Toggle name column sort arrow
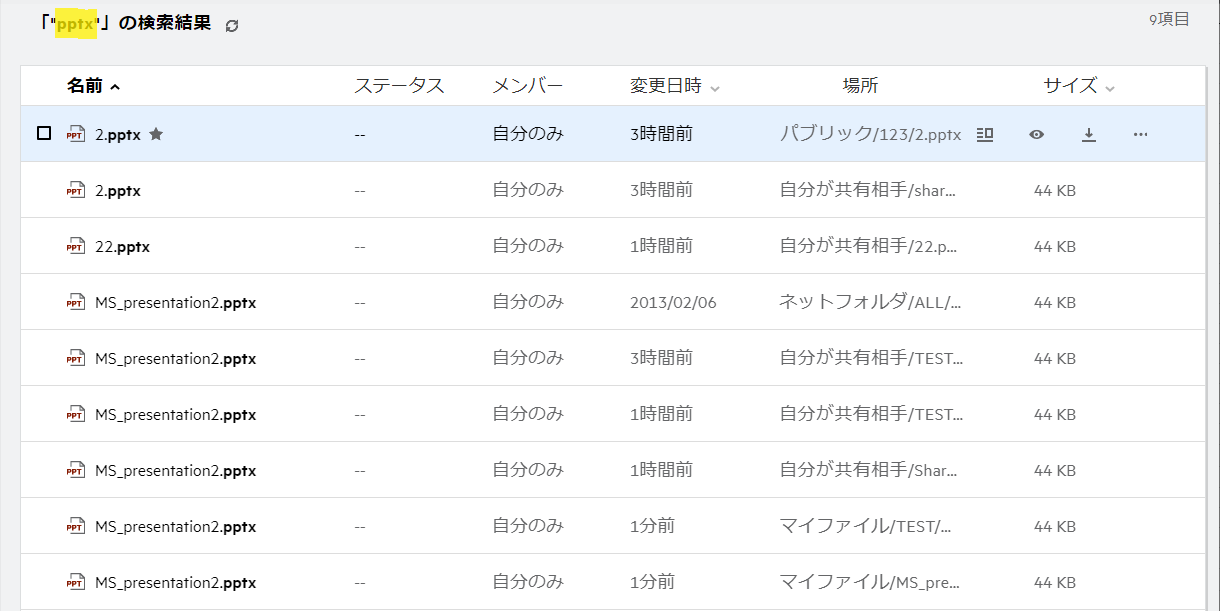Screen dimensions: 1220x611 [x=115, y=87]
